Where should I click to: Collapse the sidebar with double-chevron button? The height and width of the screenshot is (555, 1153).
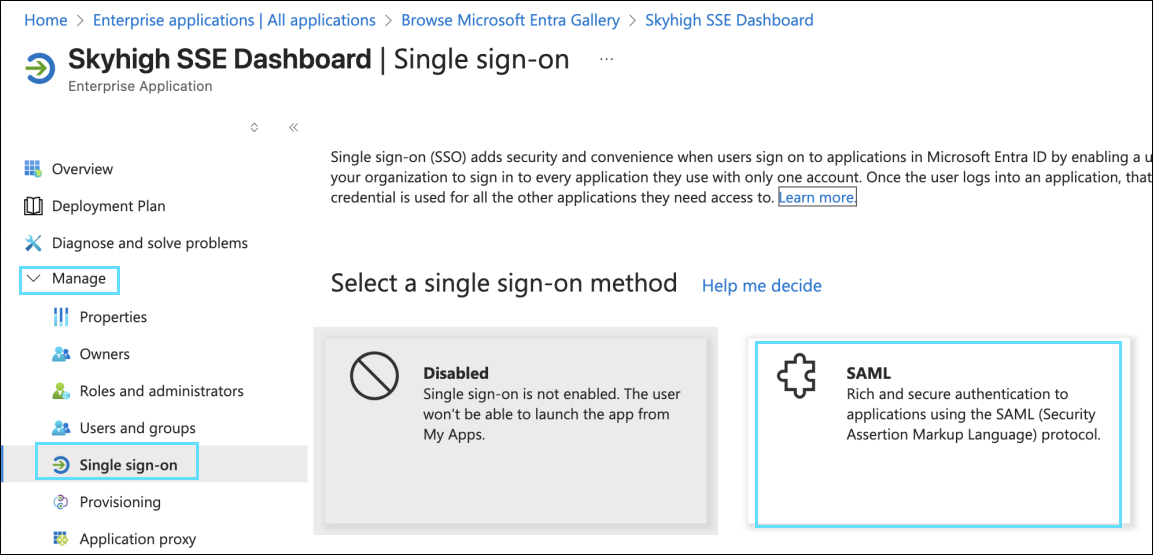293,127
